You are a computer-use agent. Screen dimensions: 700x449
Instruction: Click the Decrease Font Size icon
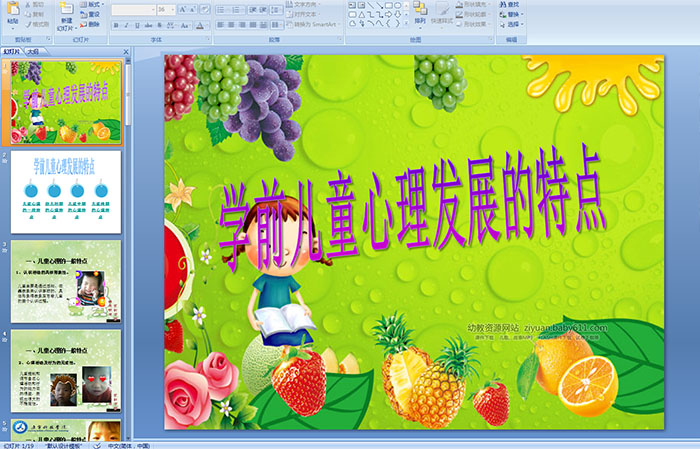[192, 9]
